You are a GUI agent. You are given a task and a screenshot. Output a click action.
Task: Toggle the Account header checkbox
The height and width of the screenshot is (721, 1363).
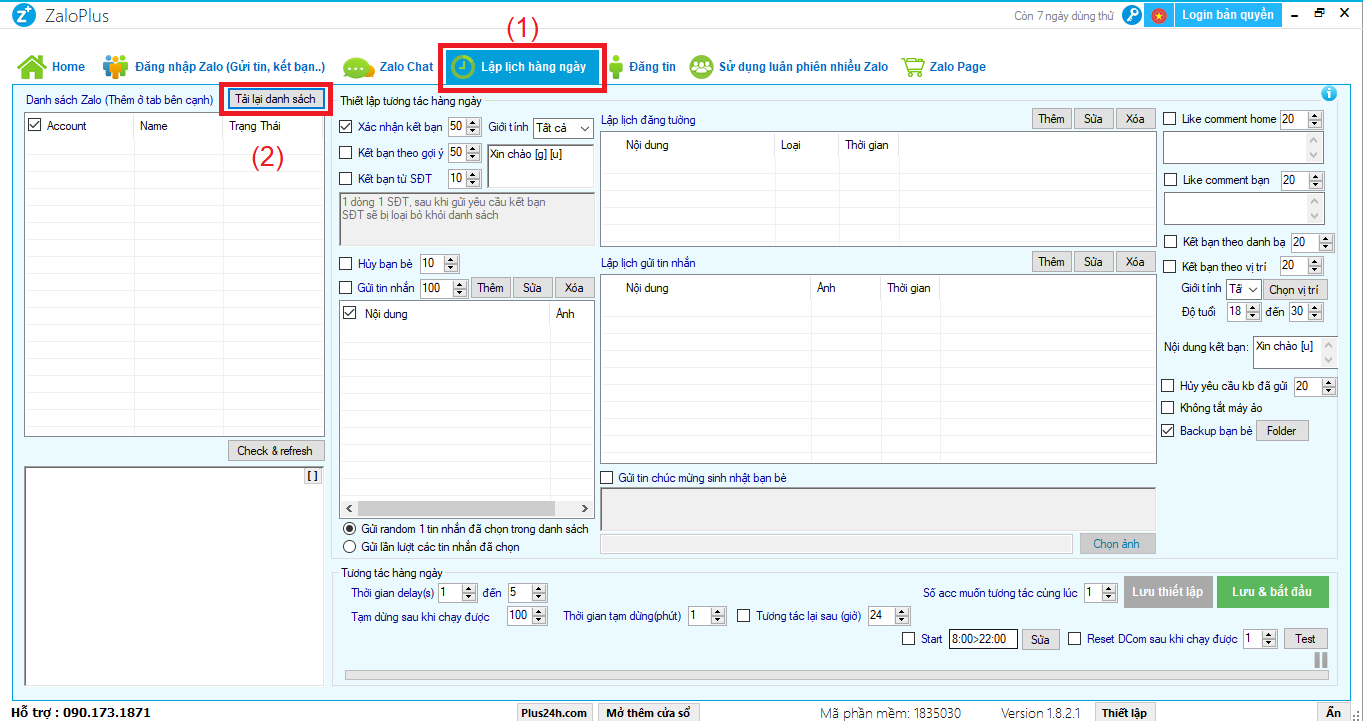click(35, 126)
